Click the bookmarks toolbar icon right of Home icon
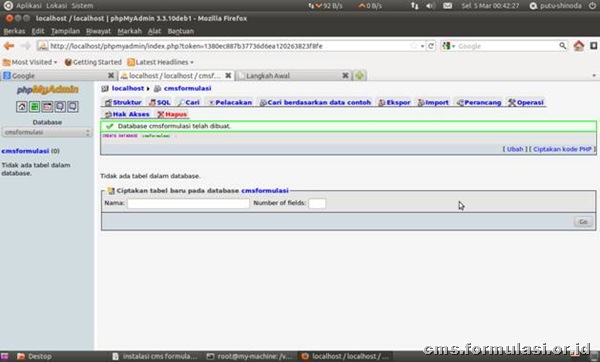 click(593, 46)
